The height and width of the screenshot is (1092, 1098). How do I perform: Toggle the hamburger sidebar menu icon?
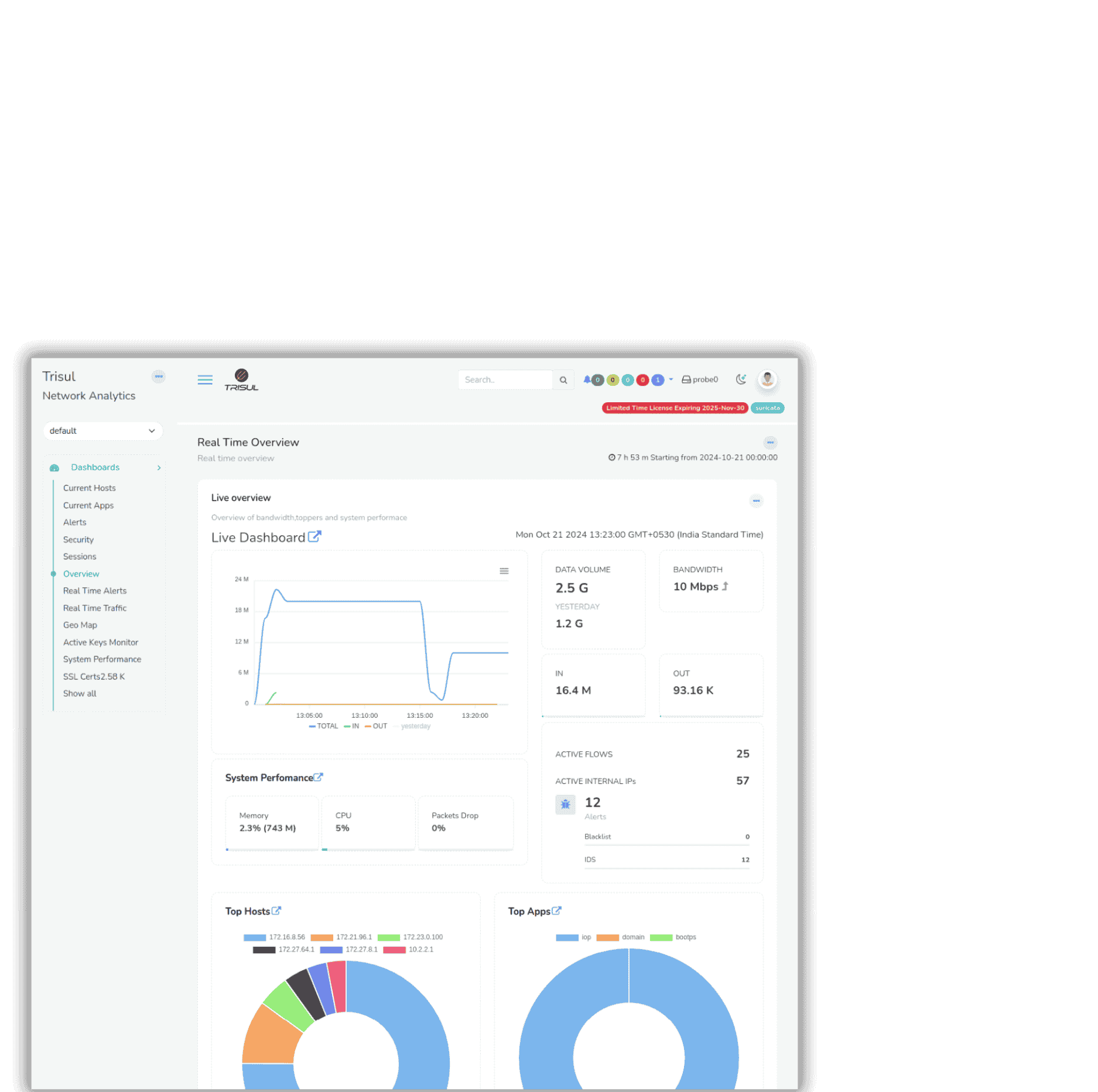coord(205,380)
